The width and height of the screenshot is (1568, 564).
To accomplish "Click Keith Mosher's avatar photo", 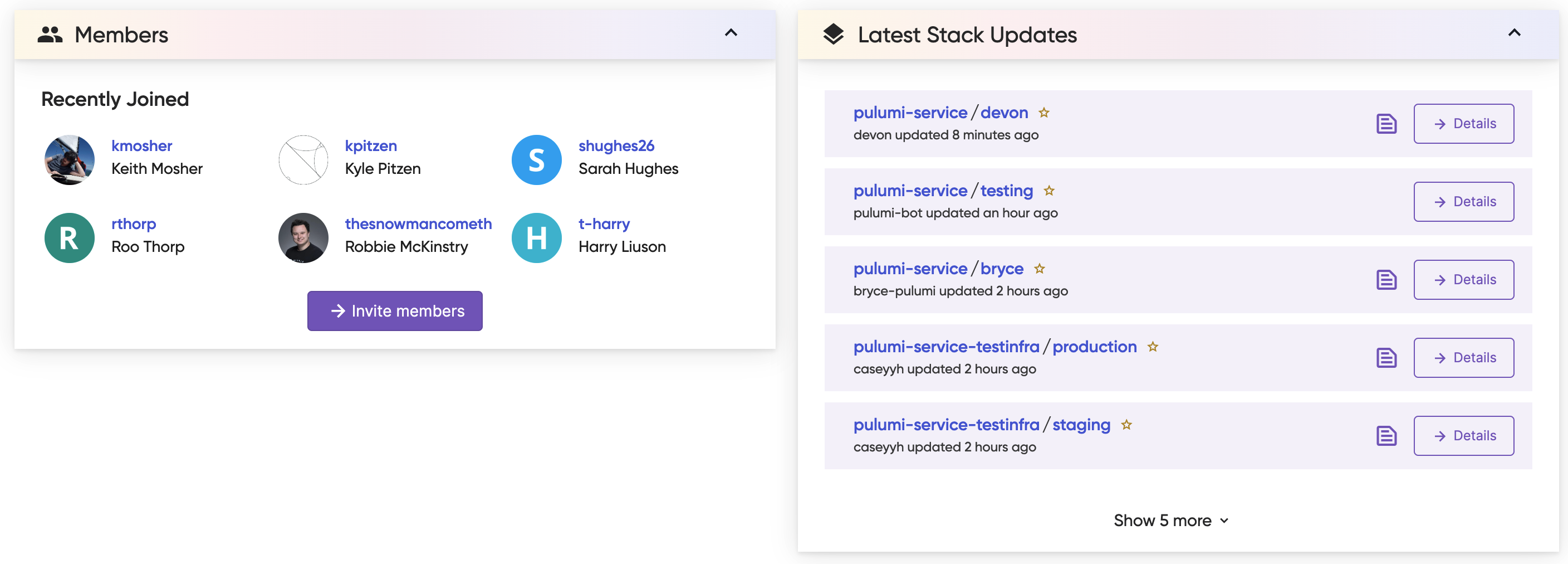I will click(x=70, y=159).
